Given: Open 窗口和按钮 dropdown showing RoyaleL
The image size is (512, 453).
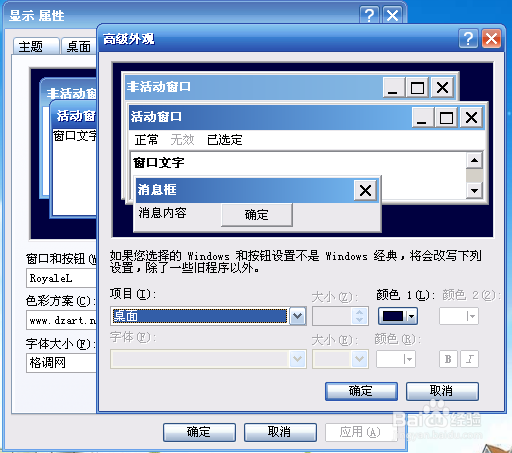Looking at the screenshot, I should pyautogui.click(x=61, y=278).
